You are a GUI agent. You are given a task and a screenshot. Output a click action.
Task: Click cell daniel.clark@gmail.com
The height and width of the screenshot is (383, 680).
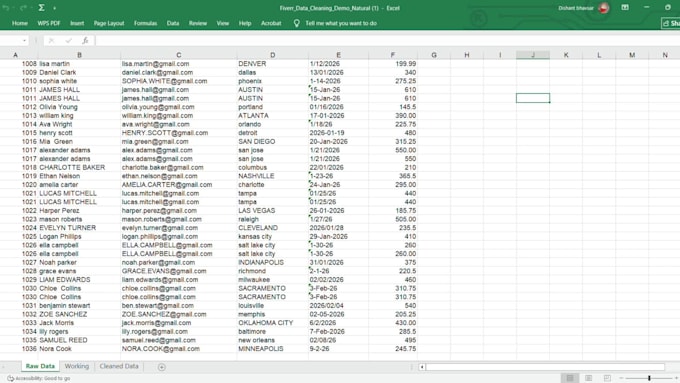pos(179,72)
